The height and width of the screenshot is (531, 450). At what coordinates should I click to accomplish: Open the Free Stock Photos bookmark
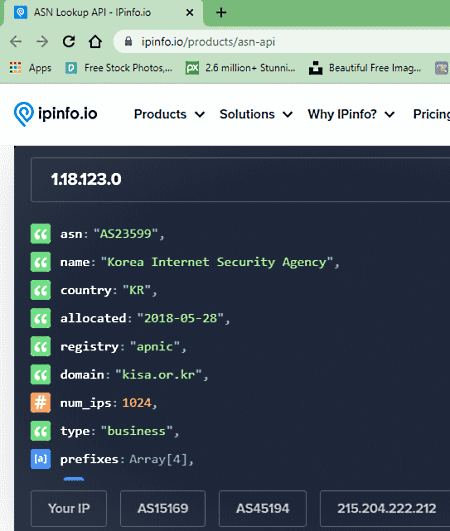click(119, 68)
